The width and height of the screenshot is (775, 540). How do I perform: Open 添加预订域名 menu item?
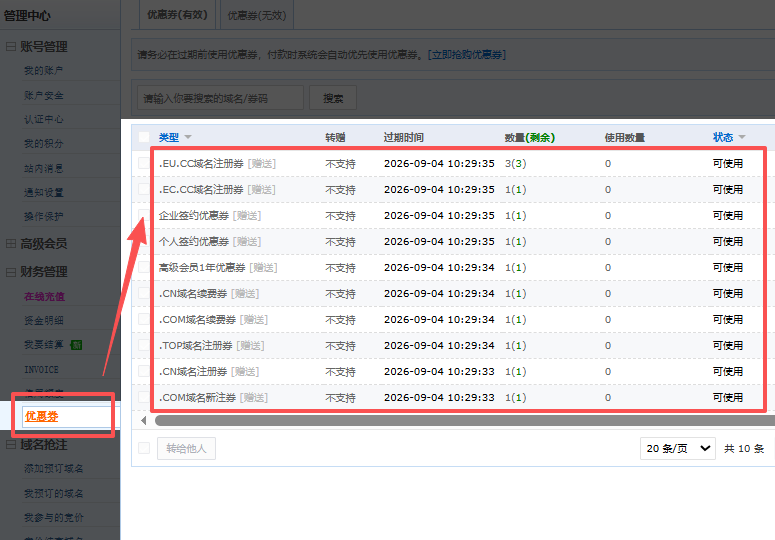(53, 468)
